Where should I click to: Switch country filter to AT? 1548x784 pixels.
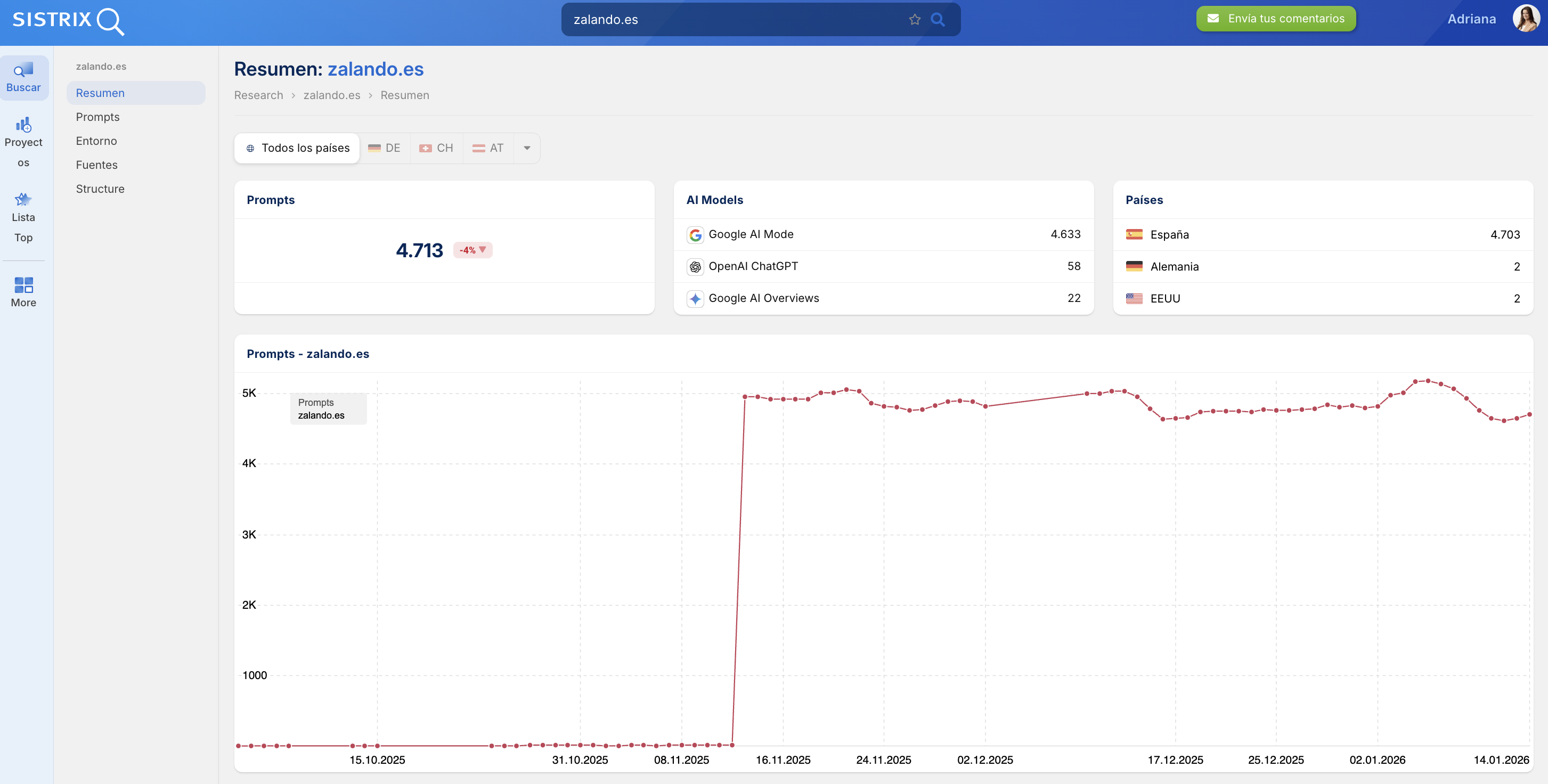(x=488, y=148)
